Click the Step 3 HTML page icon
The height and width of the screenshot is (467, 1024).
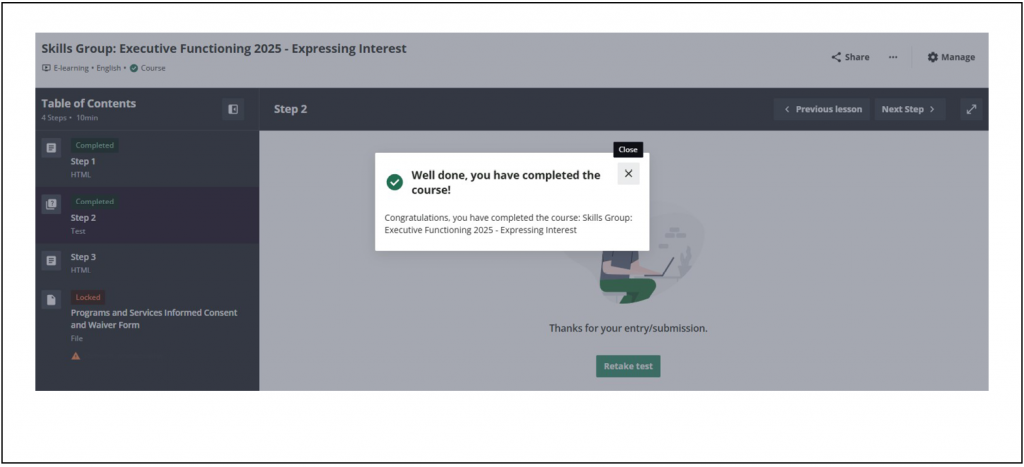click(x=51, y=260)
